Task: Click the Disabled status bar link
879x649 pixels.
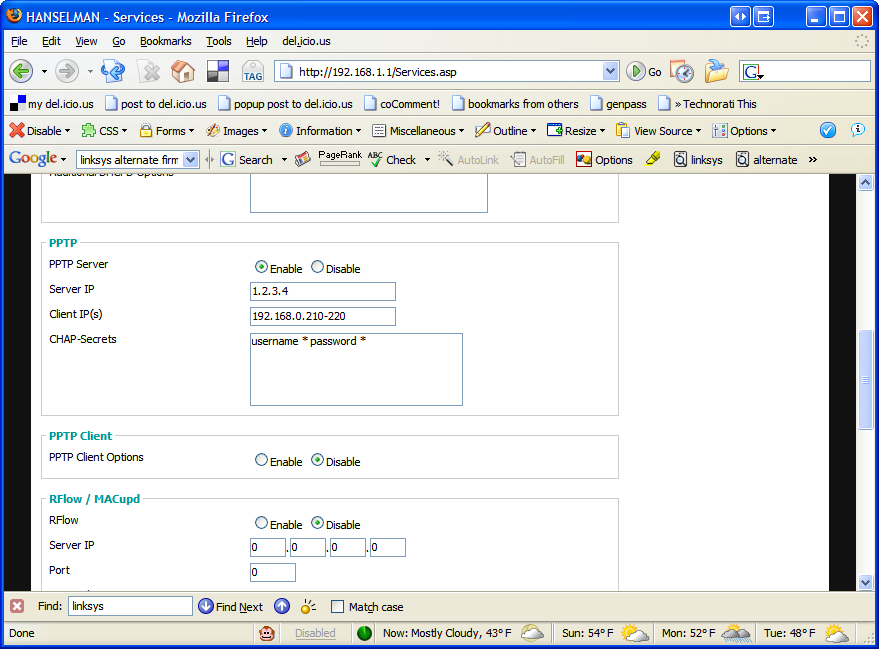Action: click(315, 633)
